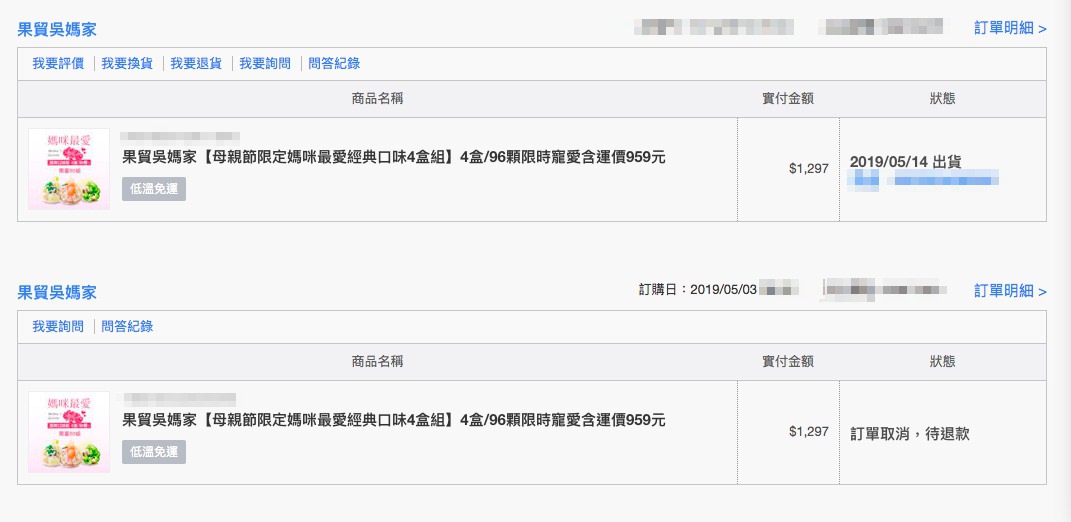Select 2019/05/14 出貨 status text
The image size is (1071, 522).
[x=906, y=162]
